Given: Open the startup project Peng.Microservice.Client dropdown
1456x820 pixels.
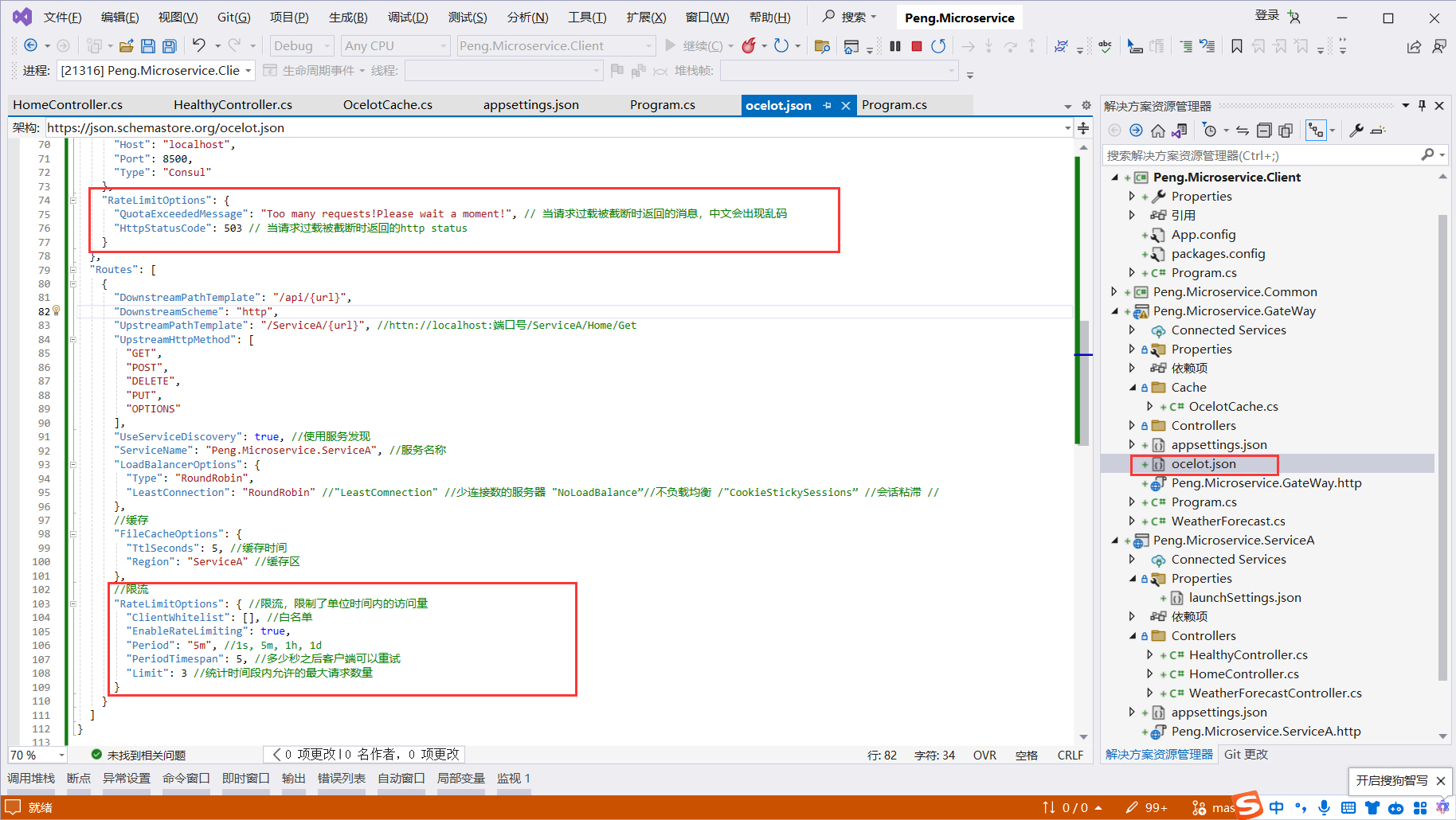Looking at the screenshot, I should click(556, 46).
